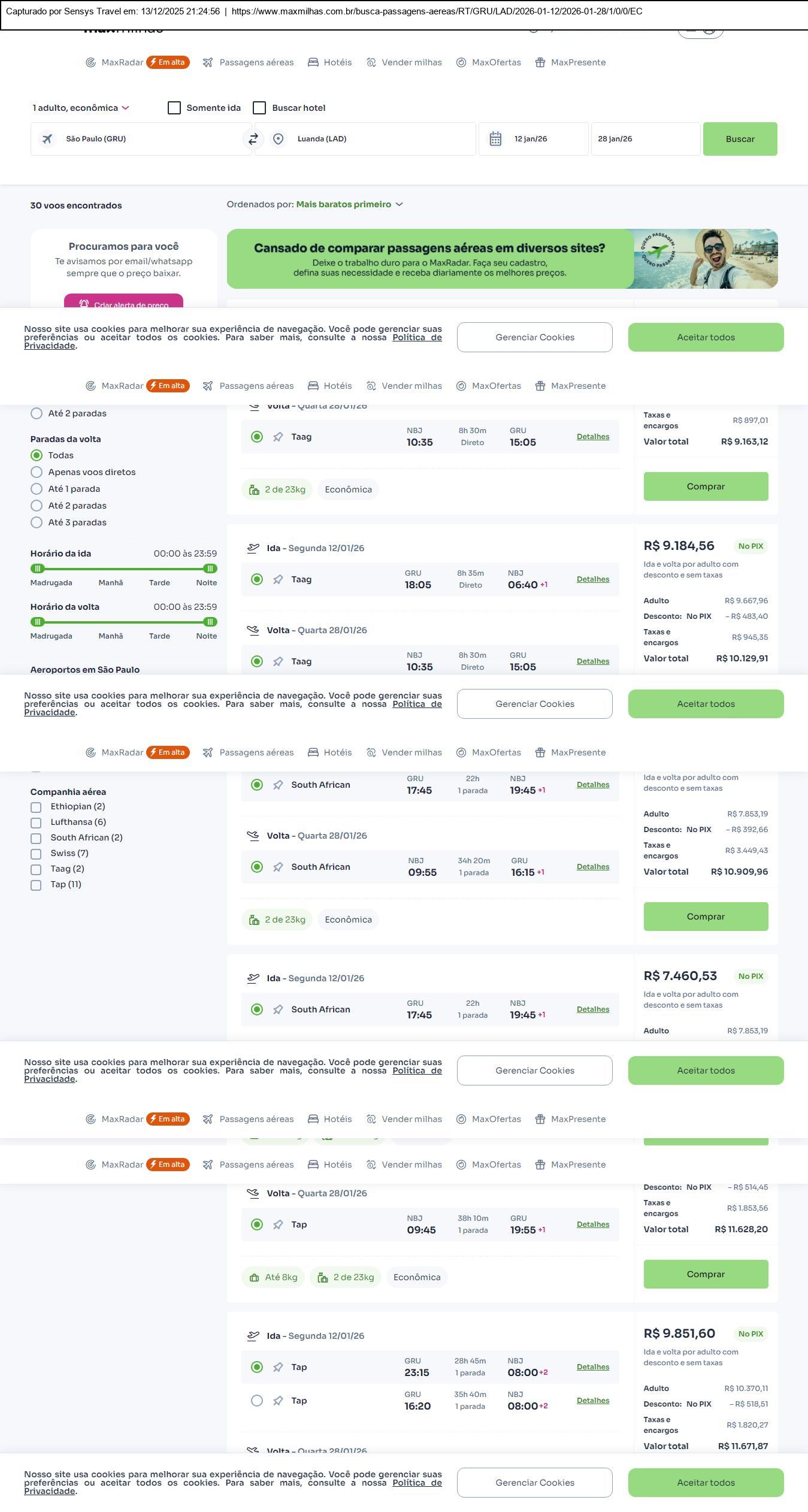Open the Mais baratos primeiro sort dropdown
808x1512 pixels.
point(349,204)
